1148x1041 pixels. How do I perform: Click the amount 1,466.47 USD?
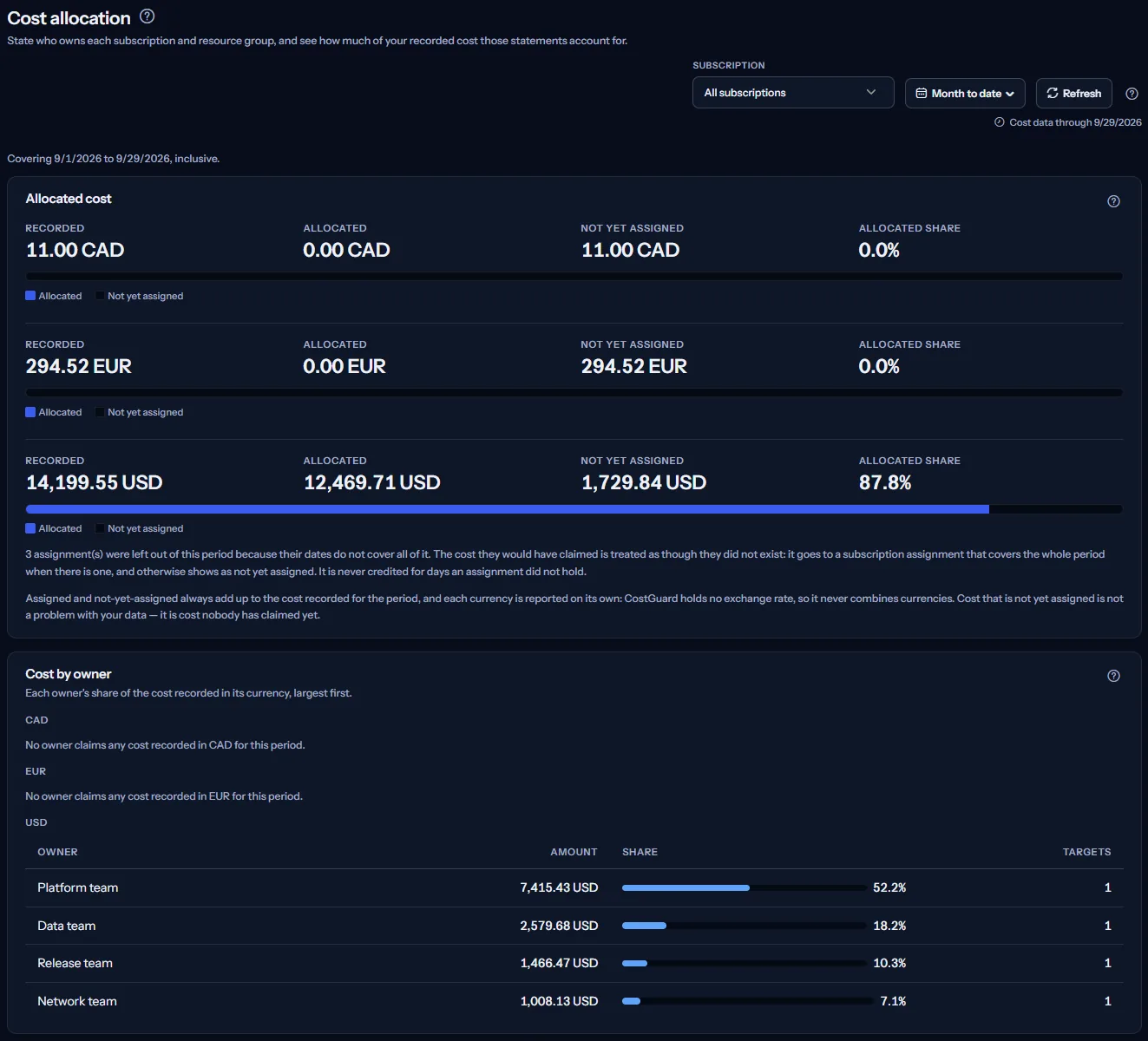tap(559, 963)
